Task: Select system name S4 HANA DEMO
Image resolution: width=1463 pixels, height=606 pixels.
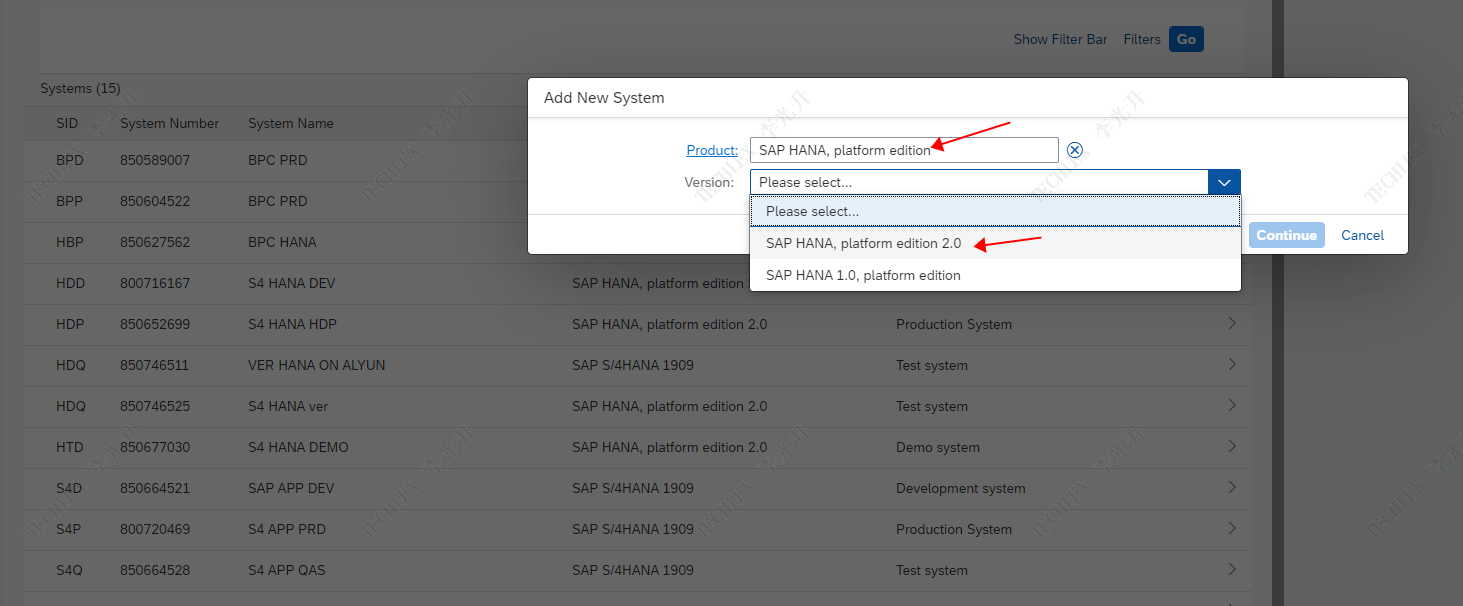Action: tap(298, 447)
